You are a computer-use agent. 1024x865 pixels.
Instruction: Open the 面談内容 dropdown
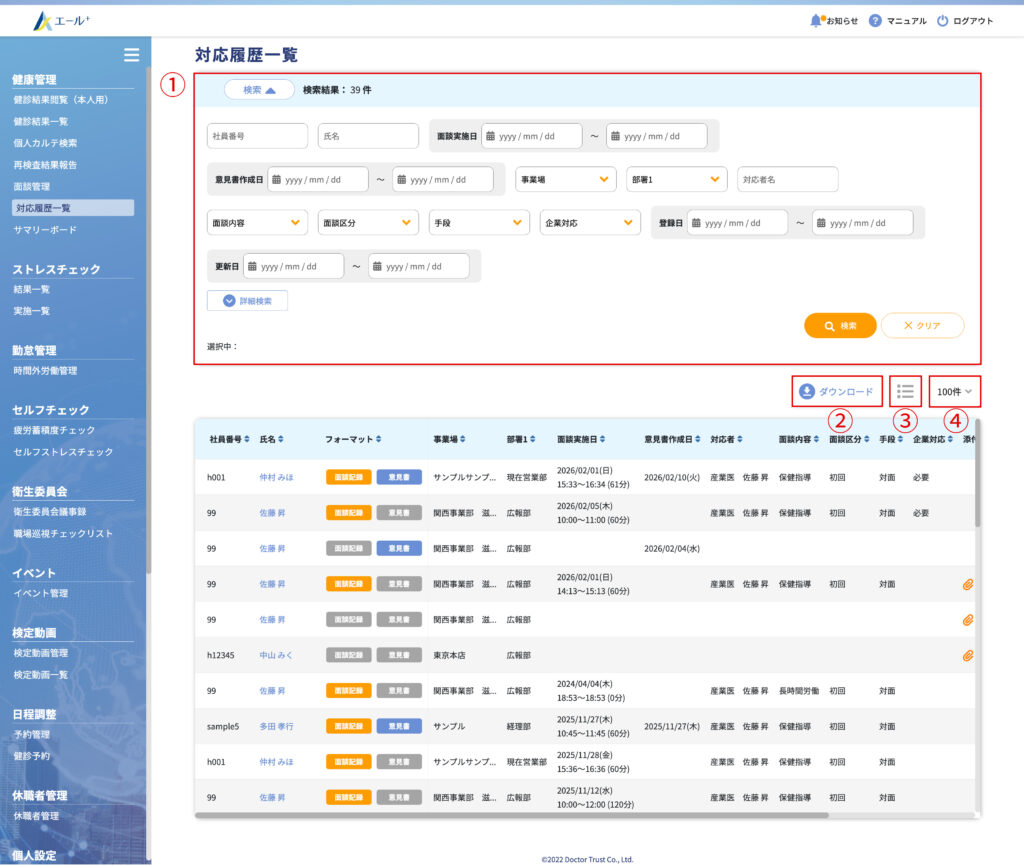pos(257,222)
